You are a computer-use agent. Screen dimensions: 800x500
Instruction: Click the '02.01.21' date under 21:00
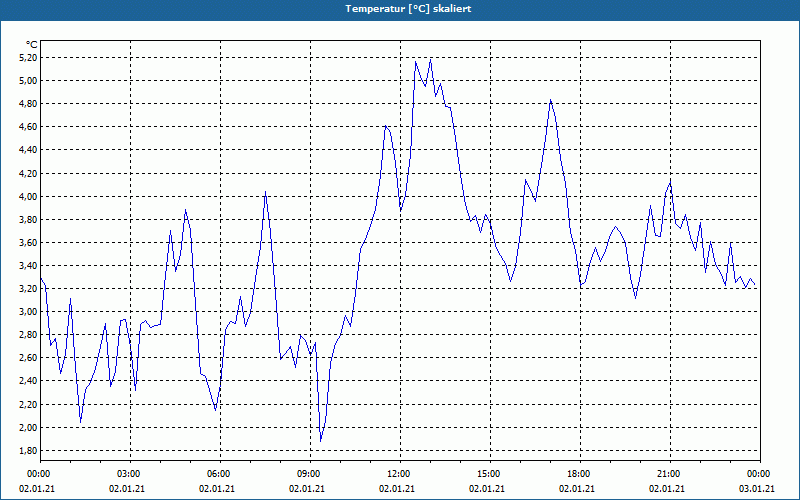667,489
